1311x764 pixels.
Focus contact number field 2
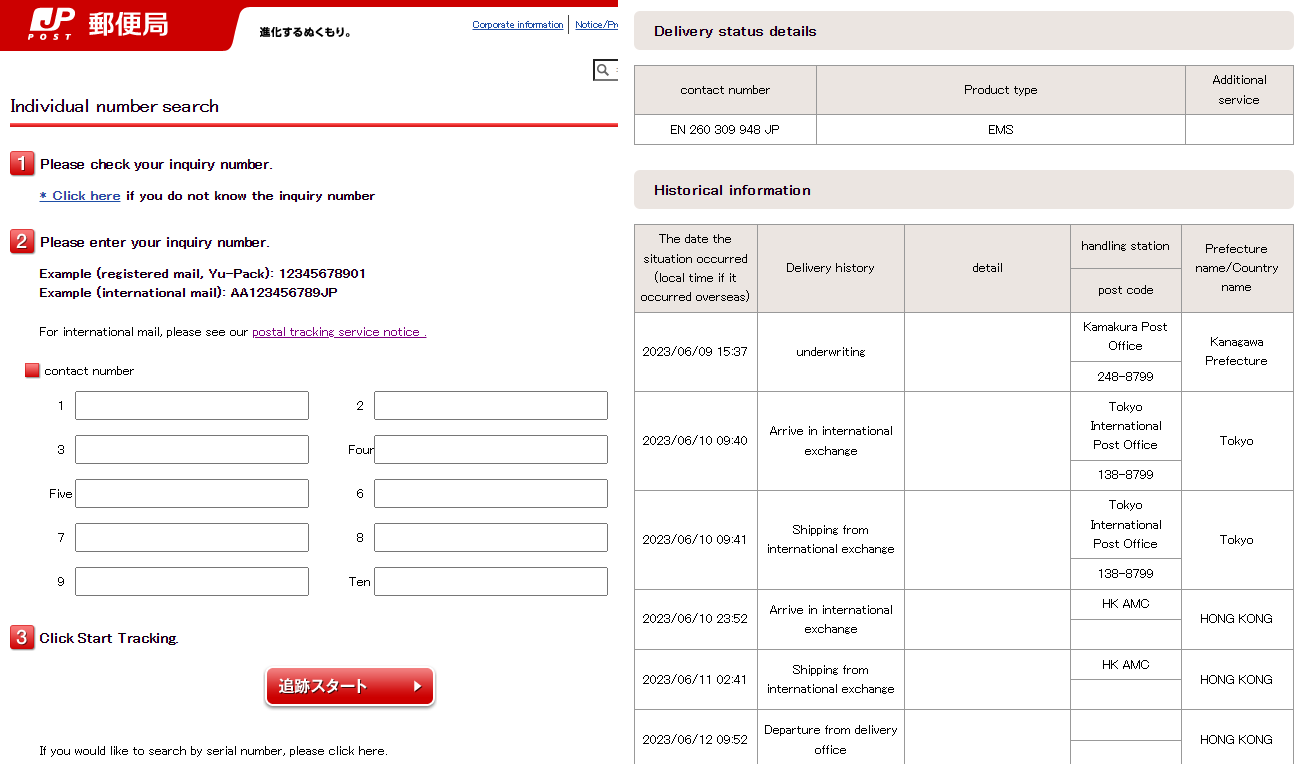(491, 405)
